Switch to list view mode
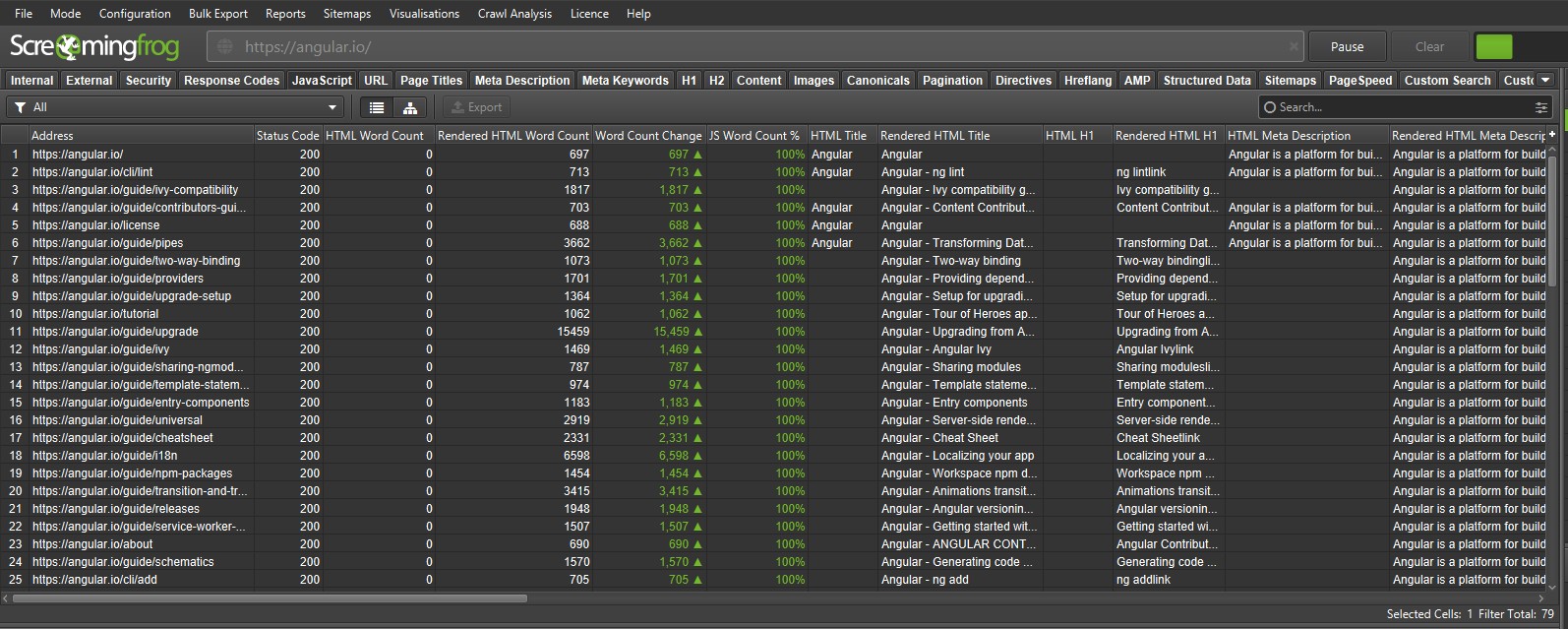The width and height of the screenshot is (1568, 629). [x=377, y=107]
